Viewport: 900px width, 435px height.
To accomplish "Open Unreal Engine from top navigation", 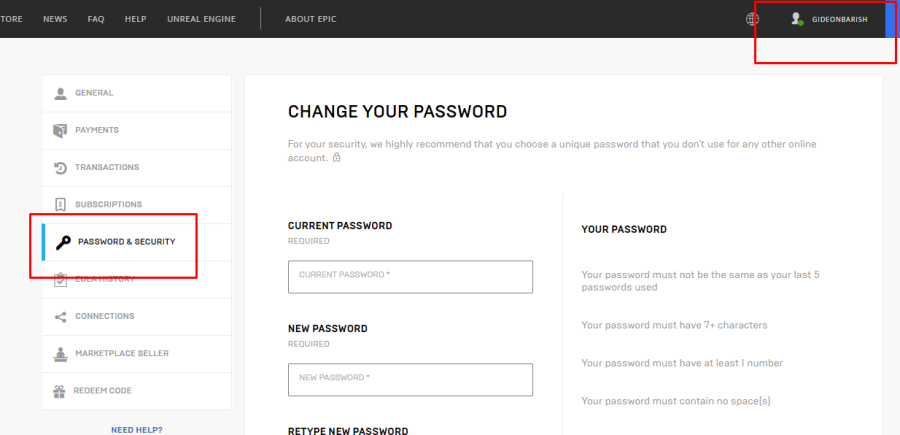I will pyautogui.click(x=201, y=19).
